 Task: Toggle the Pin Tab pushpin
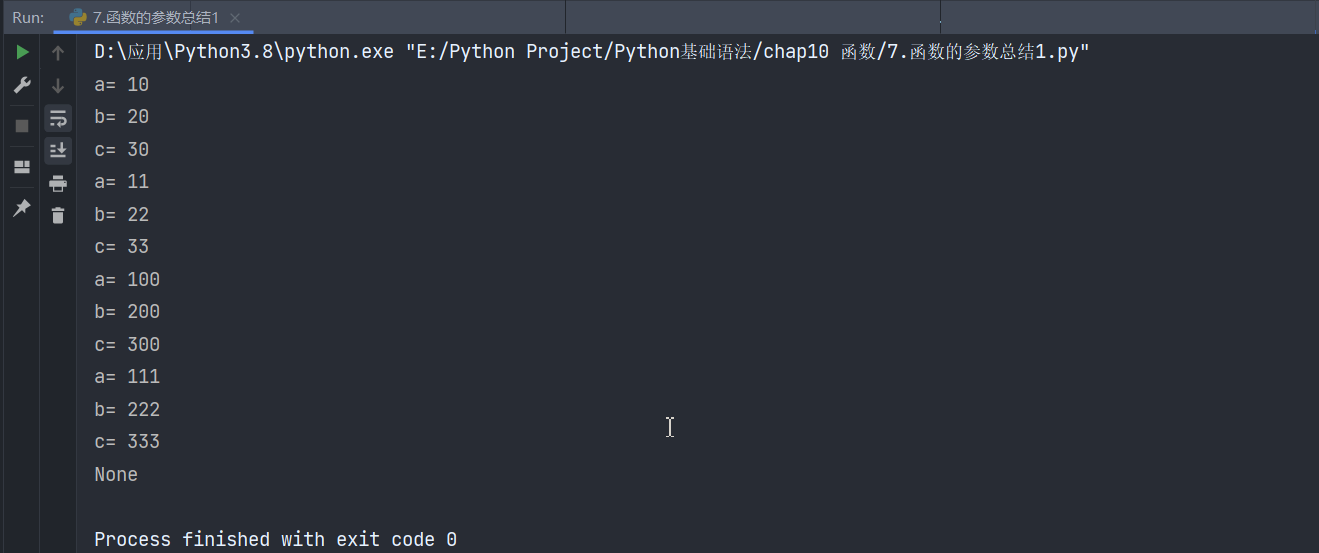[22, 208]
